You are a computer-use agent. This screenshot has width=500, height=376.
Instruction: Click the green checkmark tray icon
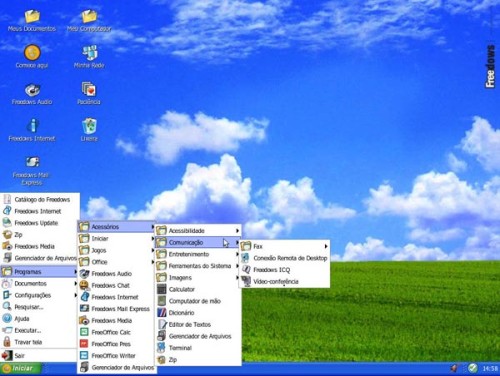click(472, 368)
